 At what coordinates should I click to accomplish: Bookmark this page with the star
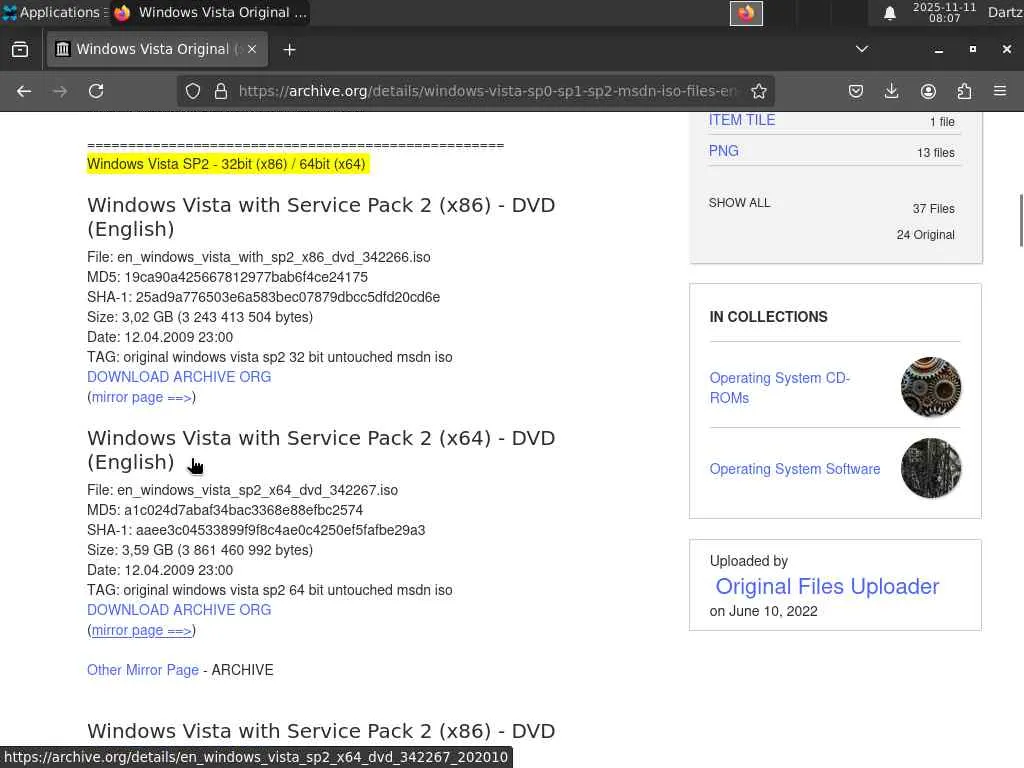pos(758,91)
